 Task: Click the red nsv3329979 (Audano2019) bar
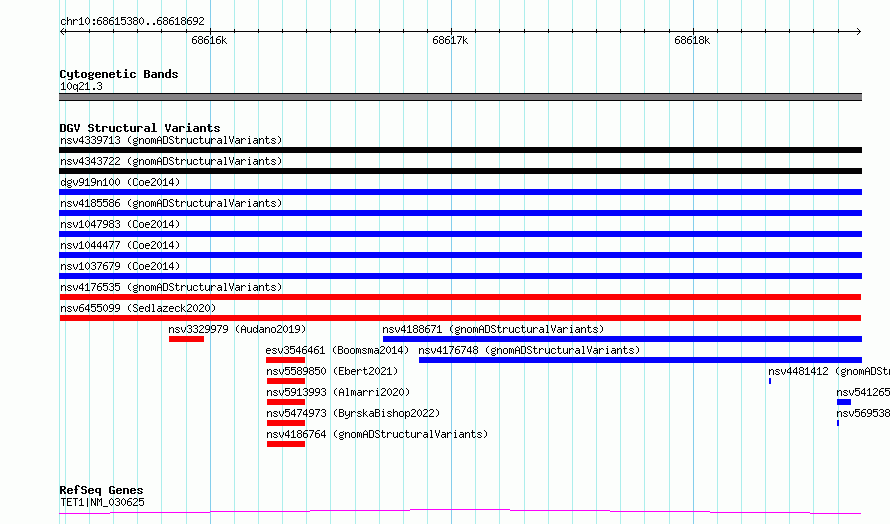pyautogui.click(x=186, y=339)
